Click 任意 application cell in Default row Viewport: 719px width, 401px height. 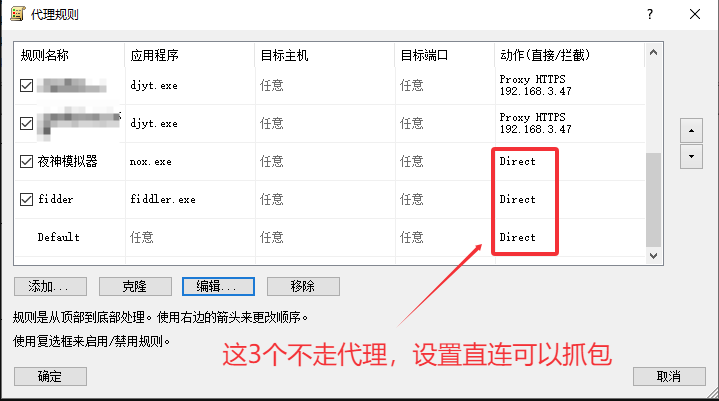(141, 237)
